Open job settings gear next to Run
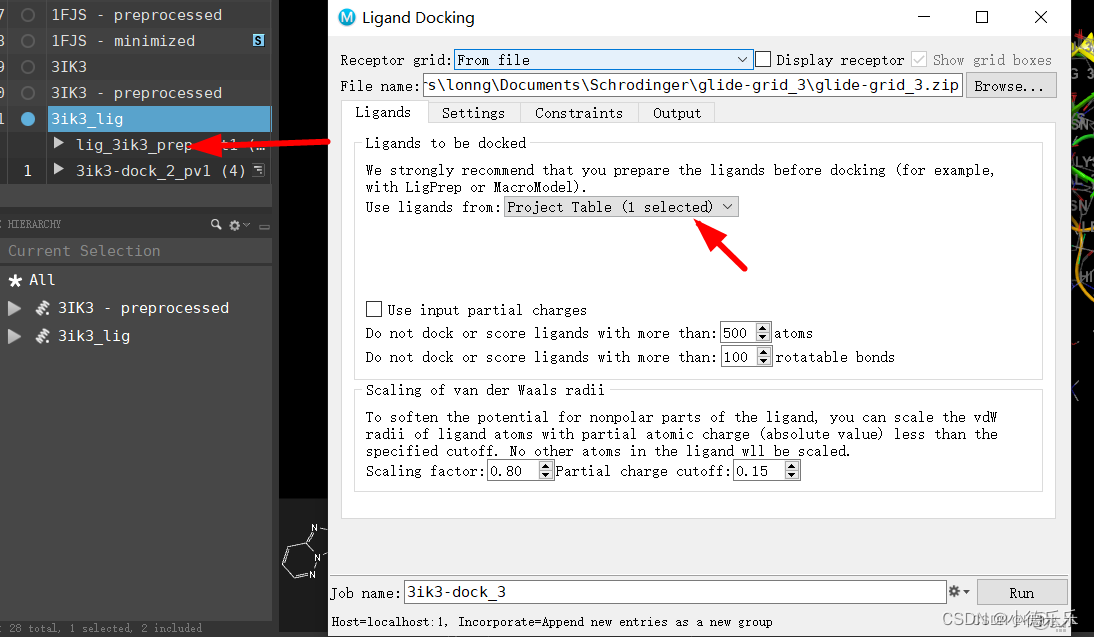Image resolution: width=1094 pixels, height=637 pixels. tap(959, 592)
